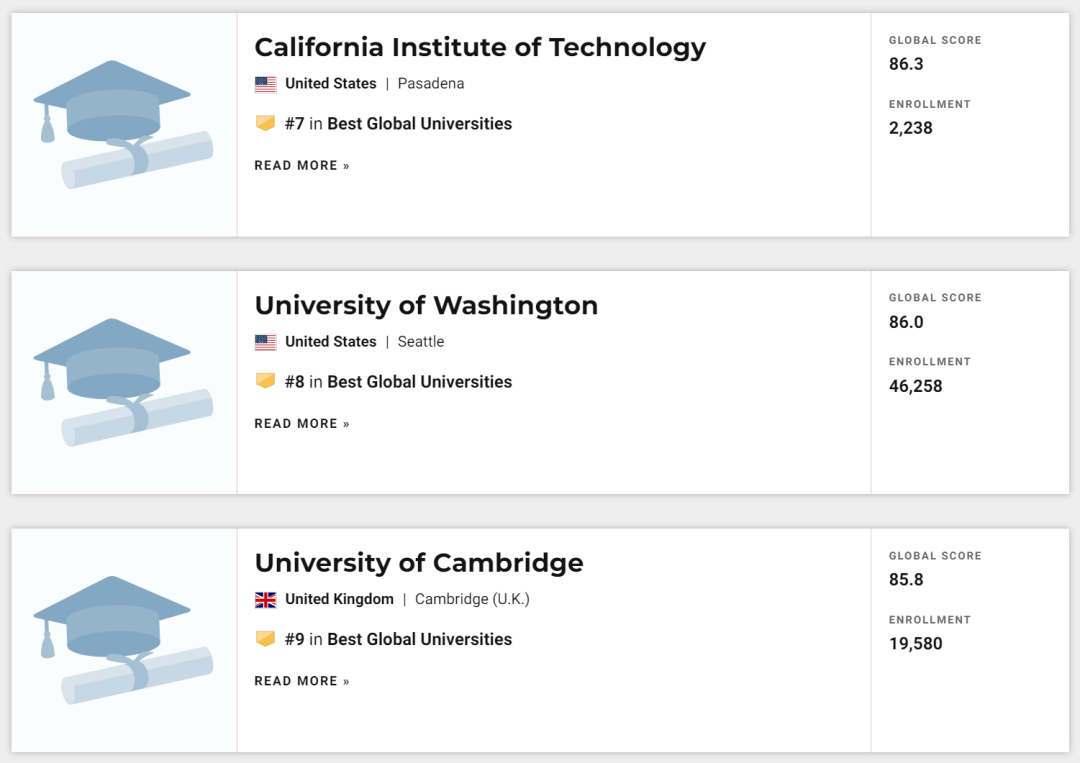The width and height of the screenshot is (1080, 763).
Task: Open Best Global Universities link for #9
Action: tap(419, 639)
